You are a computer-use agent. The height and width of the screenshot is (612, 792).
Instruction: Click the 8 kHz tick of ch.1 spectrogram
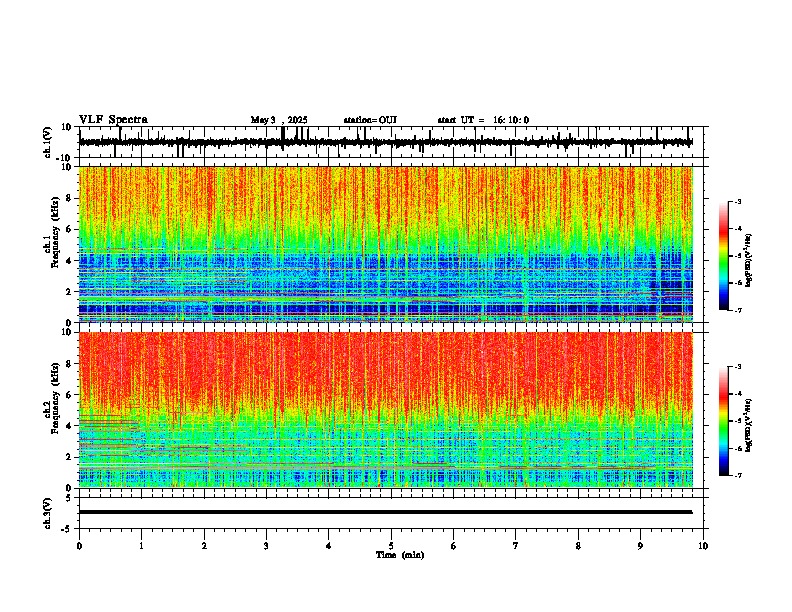point(69,198)
